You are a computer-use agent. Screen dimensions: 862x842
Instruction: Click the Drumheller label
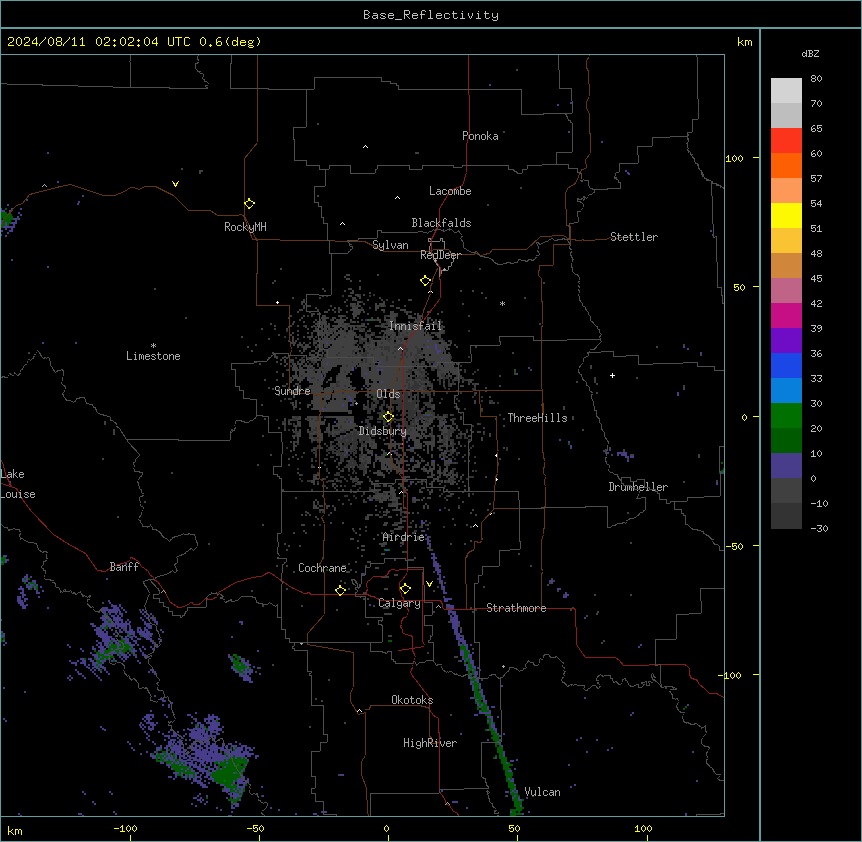click(638, 487)
